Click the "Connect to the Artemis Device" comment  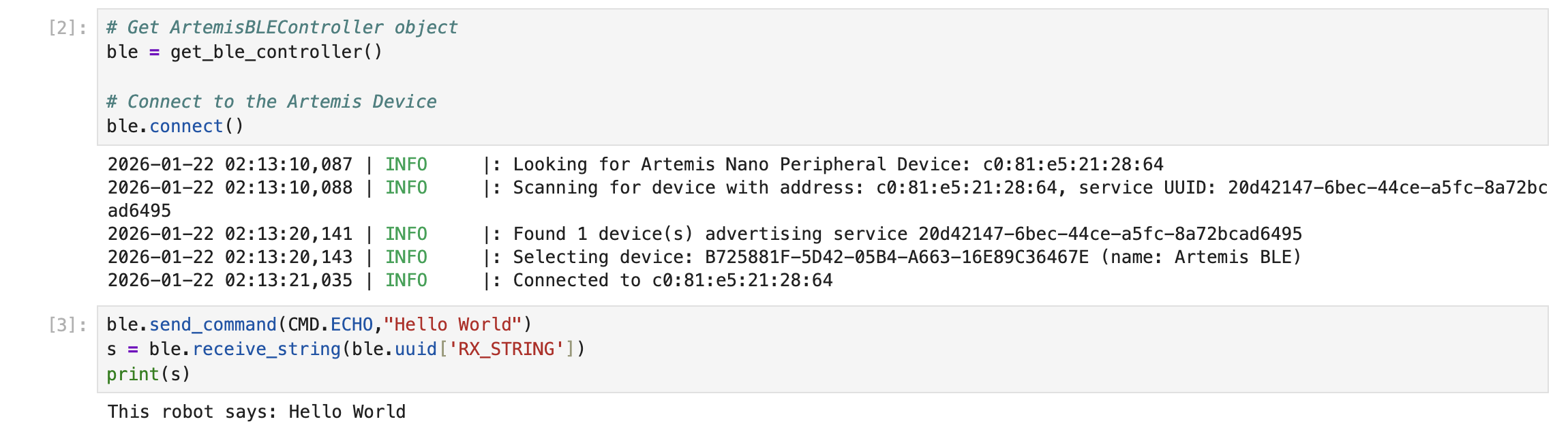pos(271,102)
